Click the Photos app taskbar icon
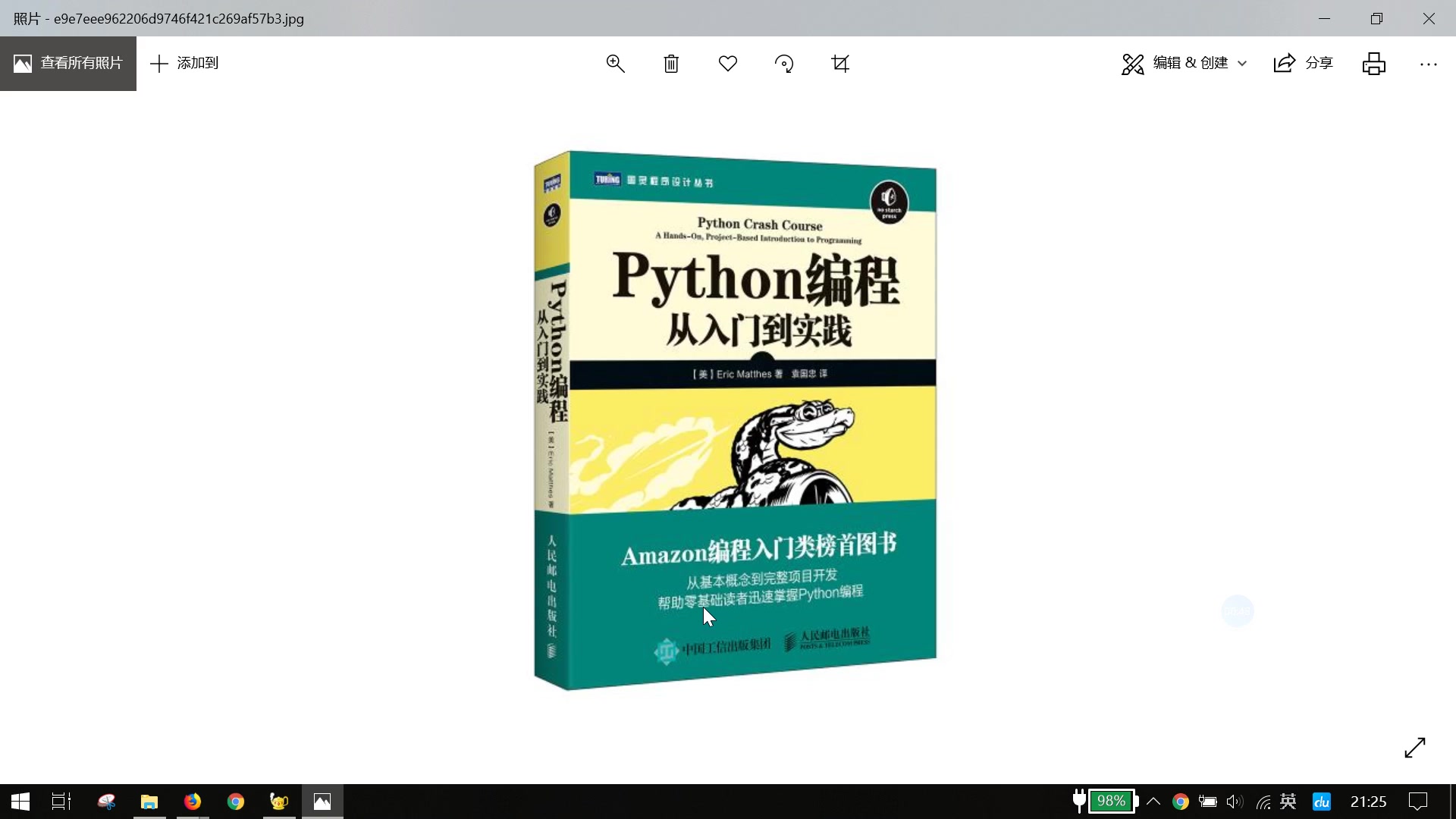This screenshot has width=1456, height=819. coord(322,802)
